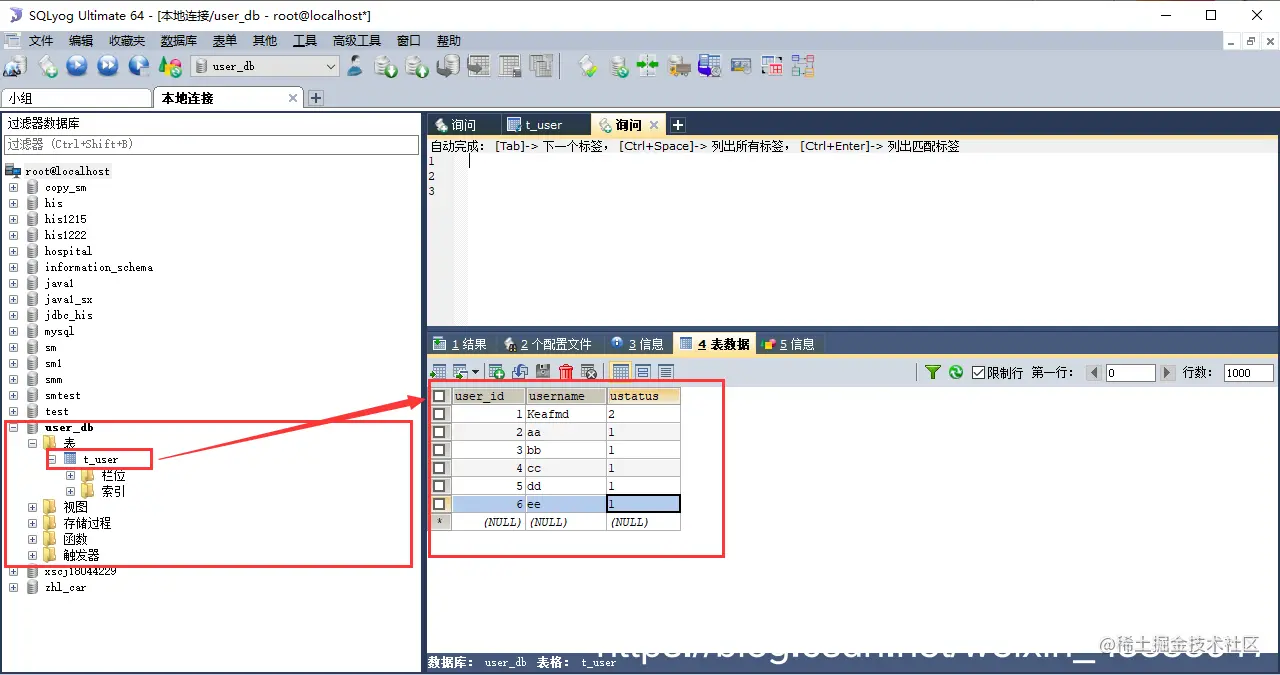Switch to the 小组 connection tab
The height and width of the screenshot is (675, 1280).
pos(76,98)
